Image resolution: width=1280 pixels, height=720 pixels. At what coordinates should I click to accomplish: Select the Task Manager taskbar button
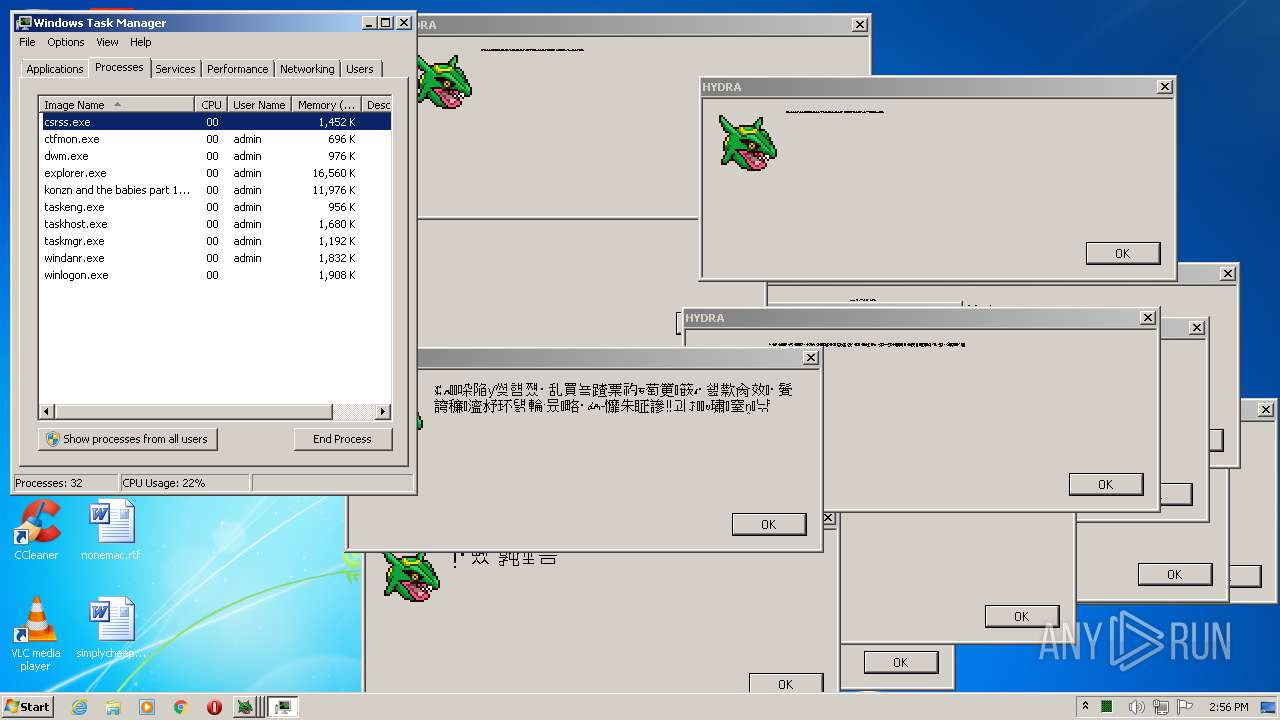point(283,707)
